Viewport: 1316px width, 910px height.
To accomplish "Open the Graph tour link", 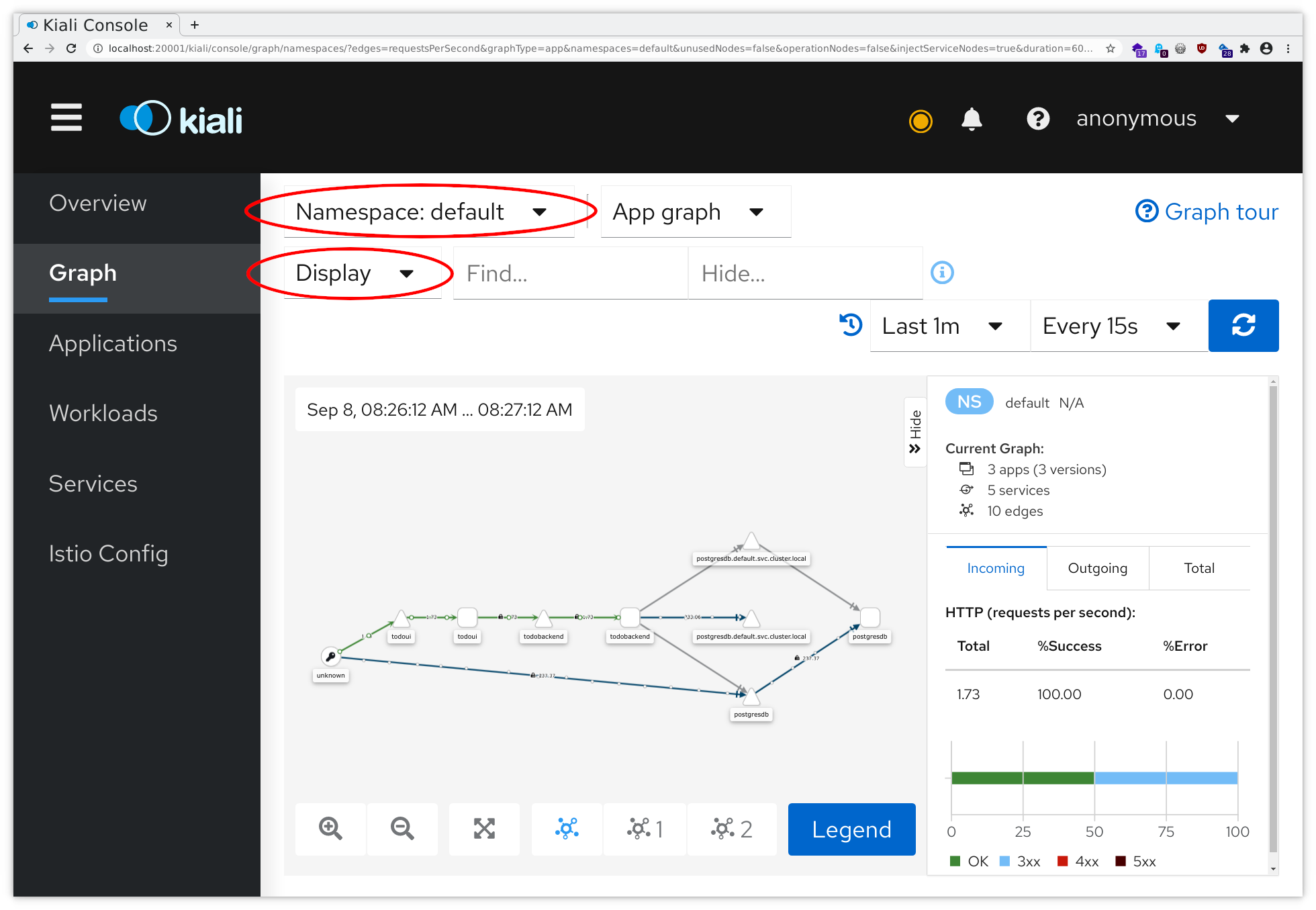I will (1207, 212).
